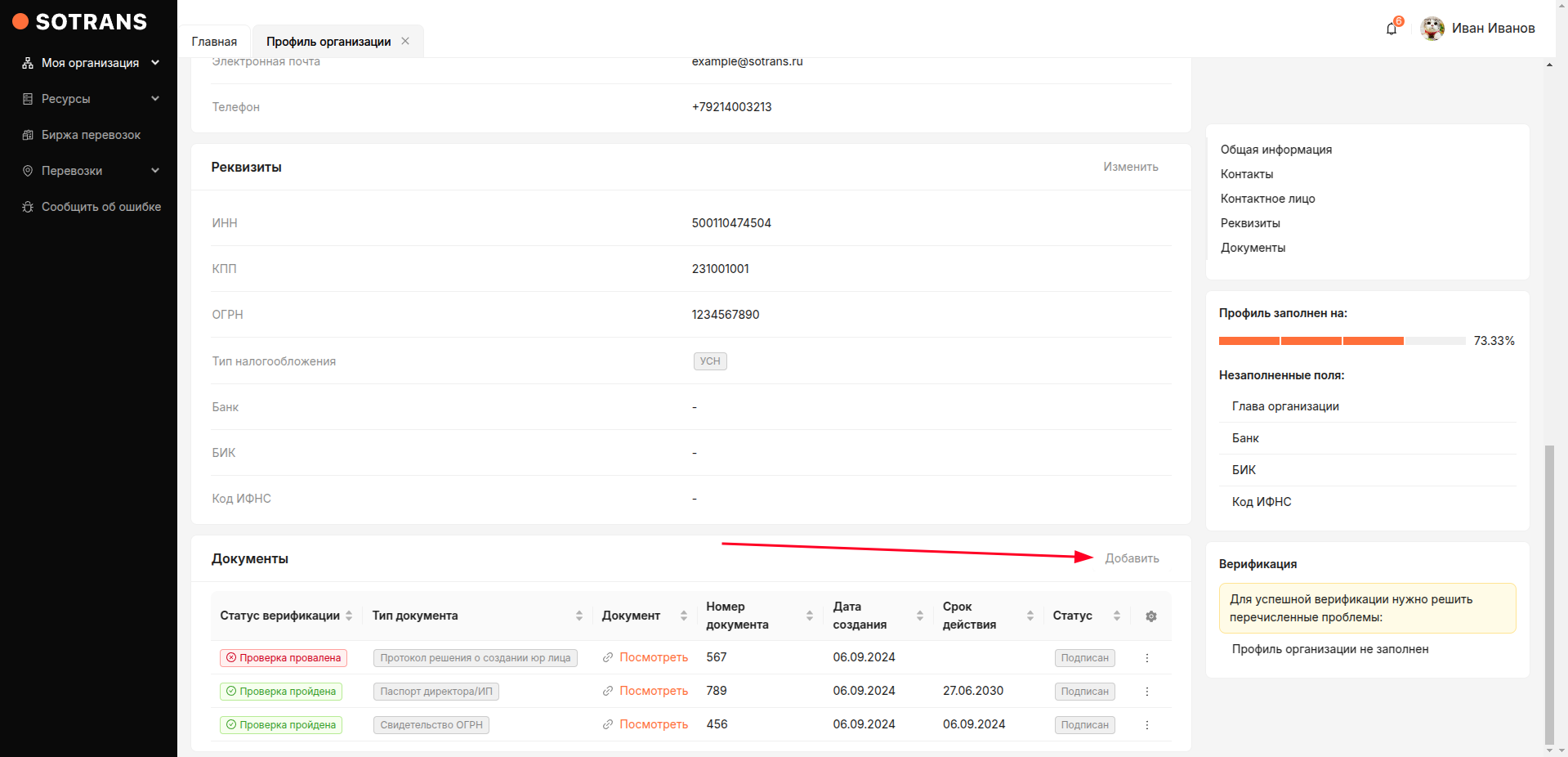Open three-dot menu for document 456
1568x757 pixels.
point(1146,725)
